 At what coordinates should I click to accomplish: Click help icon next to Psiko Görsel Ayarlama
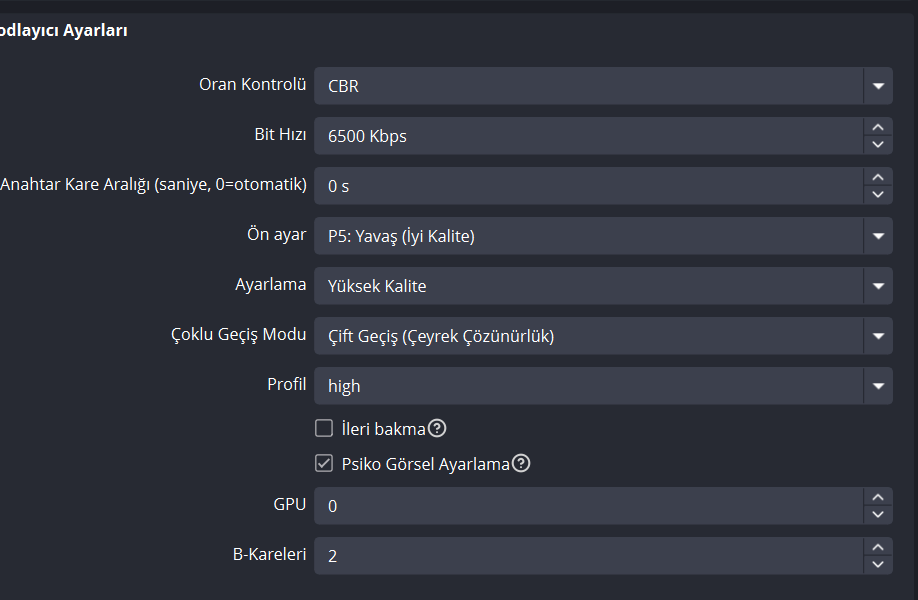point(521,464)
